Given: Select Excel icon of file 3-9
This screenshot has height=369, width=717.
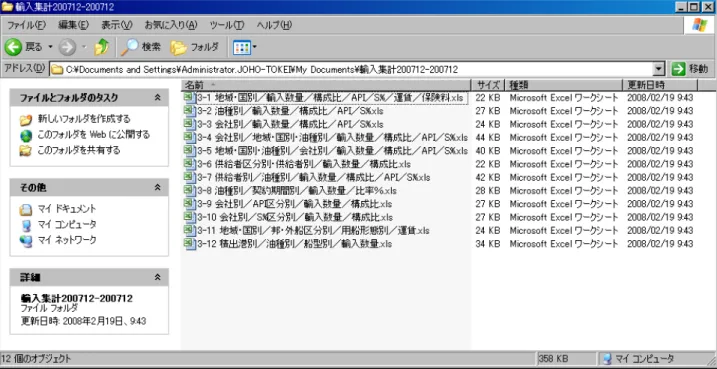Looking at the screenshot, I should 189,203.
